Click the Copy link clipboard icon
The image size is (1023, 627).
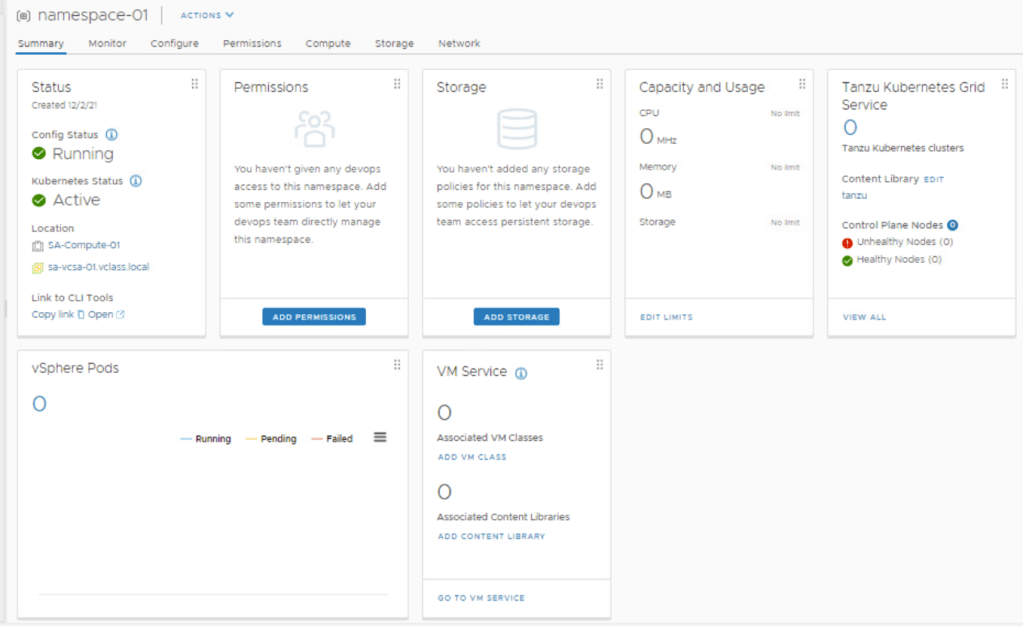[81, 315]
